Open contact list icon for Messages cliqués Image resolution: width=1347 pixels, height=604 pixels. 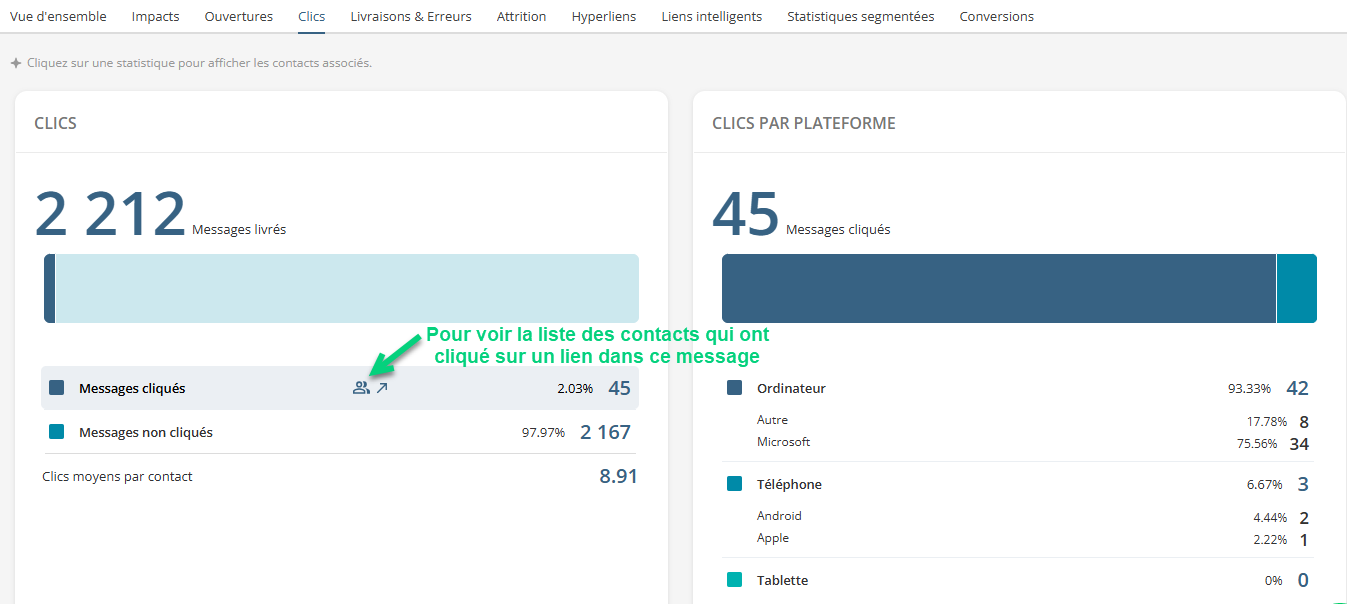coord(361,388)
